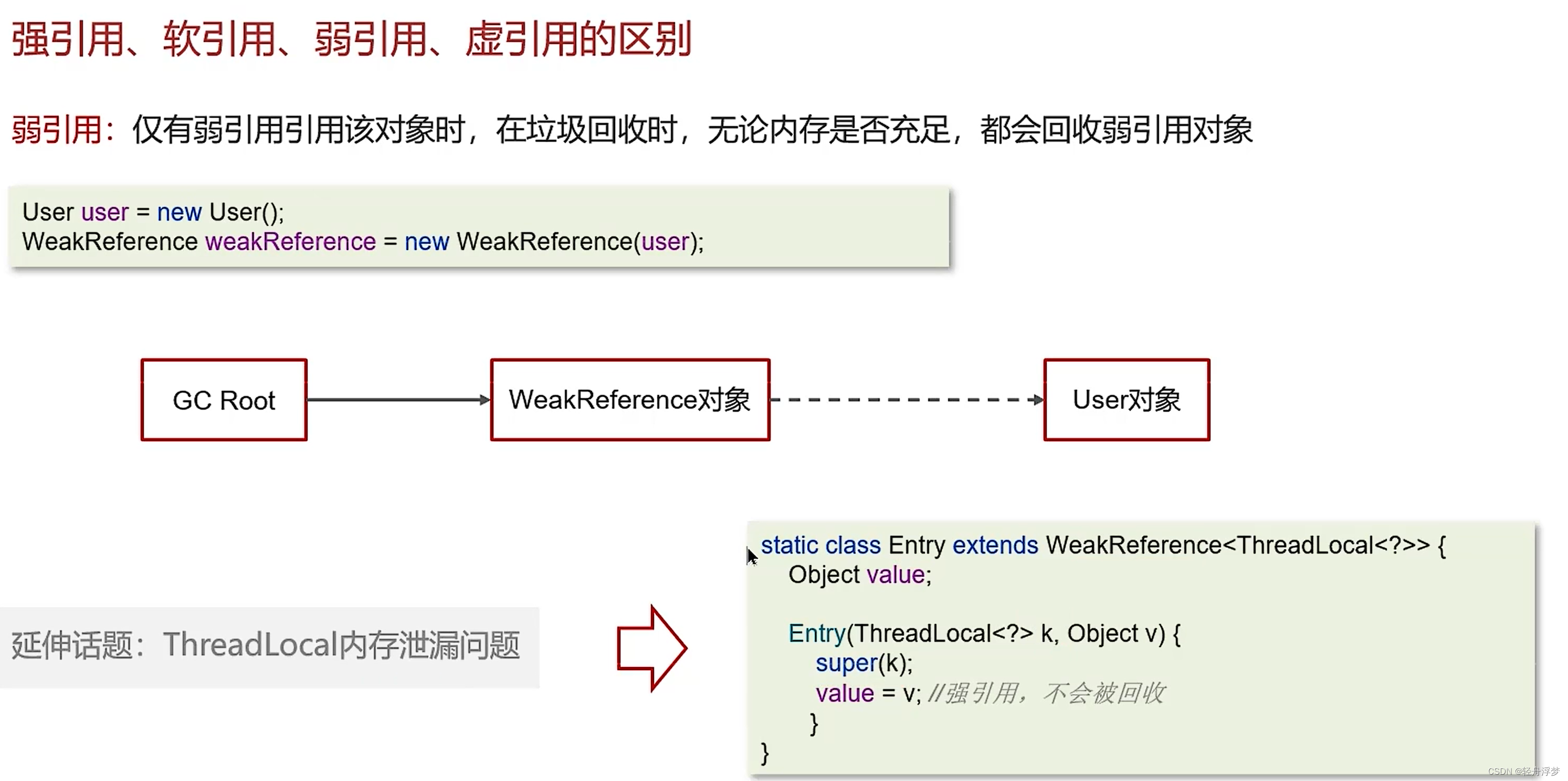Click the GC Root node icon

click(223, 399)
